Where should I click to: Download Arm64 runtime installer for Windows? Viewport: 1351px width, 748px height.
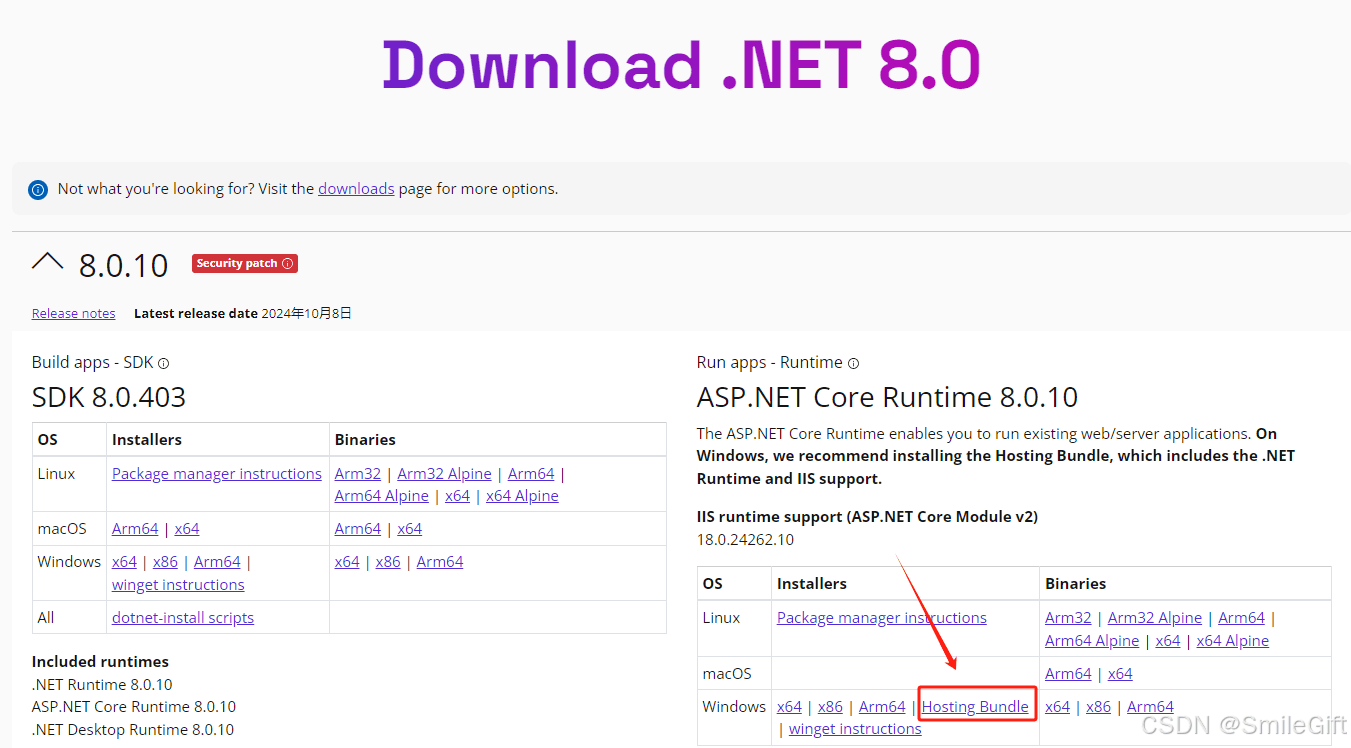(x=882, y=706)
